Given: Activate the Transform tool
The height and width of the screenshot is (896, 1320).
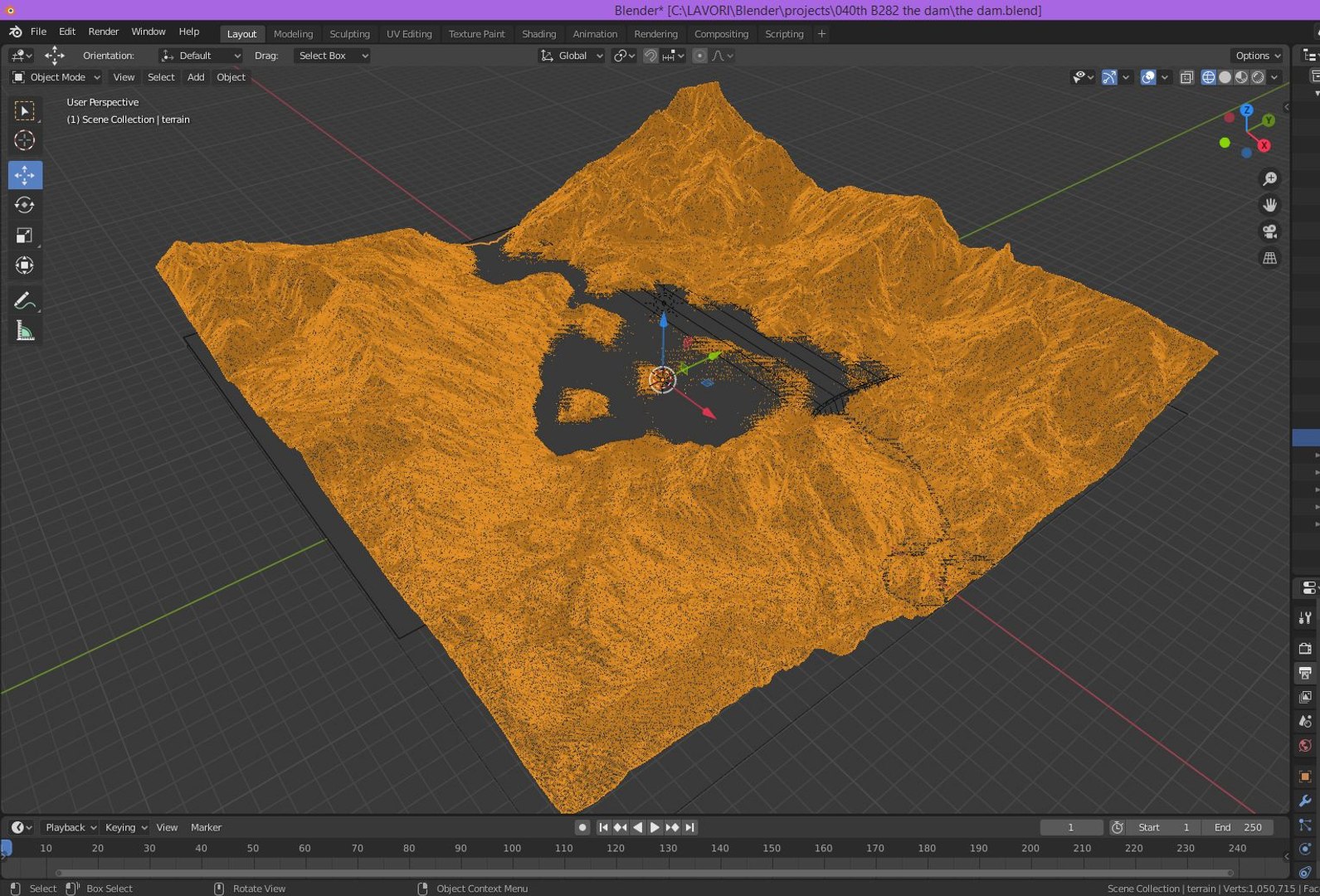Looking at the screenshot, I should click(25, 265).
